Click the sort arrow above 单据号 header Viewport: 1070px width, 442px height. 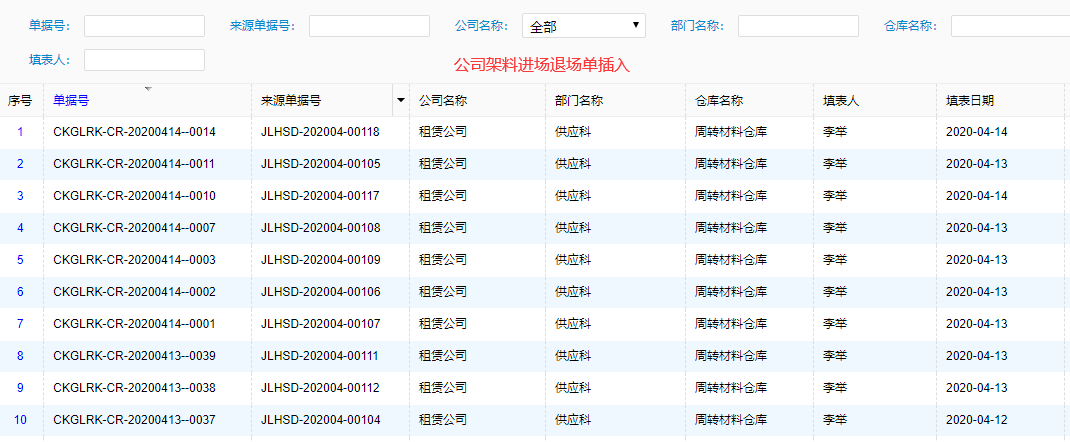(148, 89)
